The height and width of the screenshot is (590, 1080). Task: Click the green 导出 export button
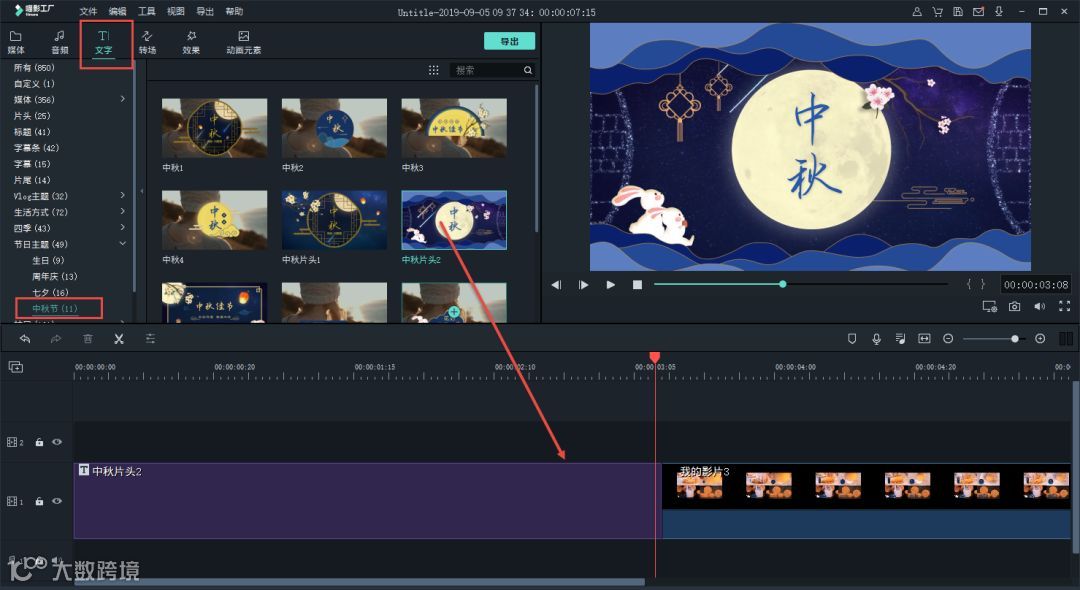click(508, 41)
